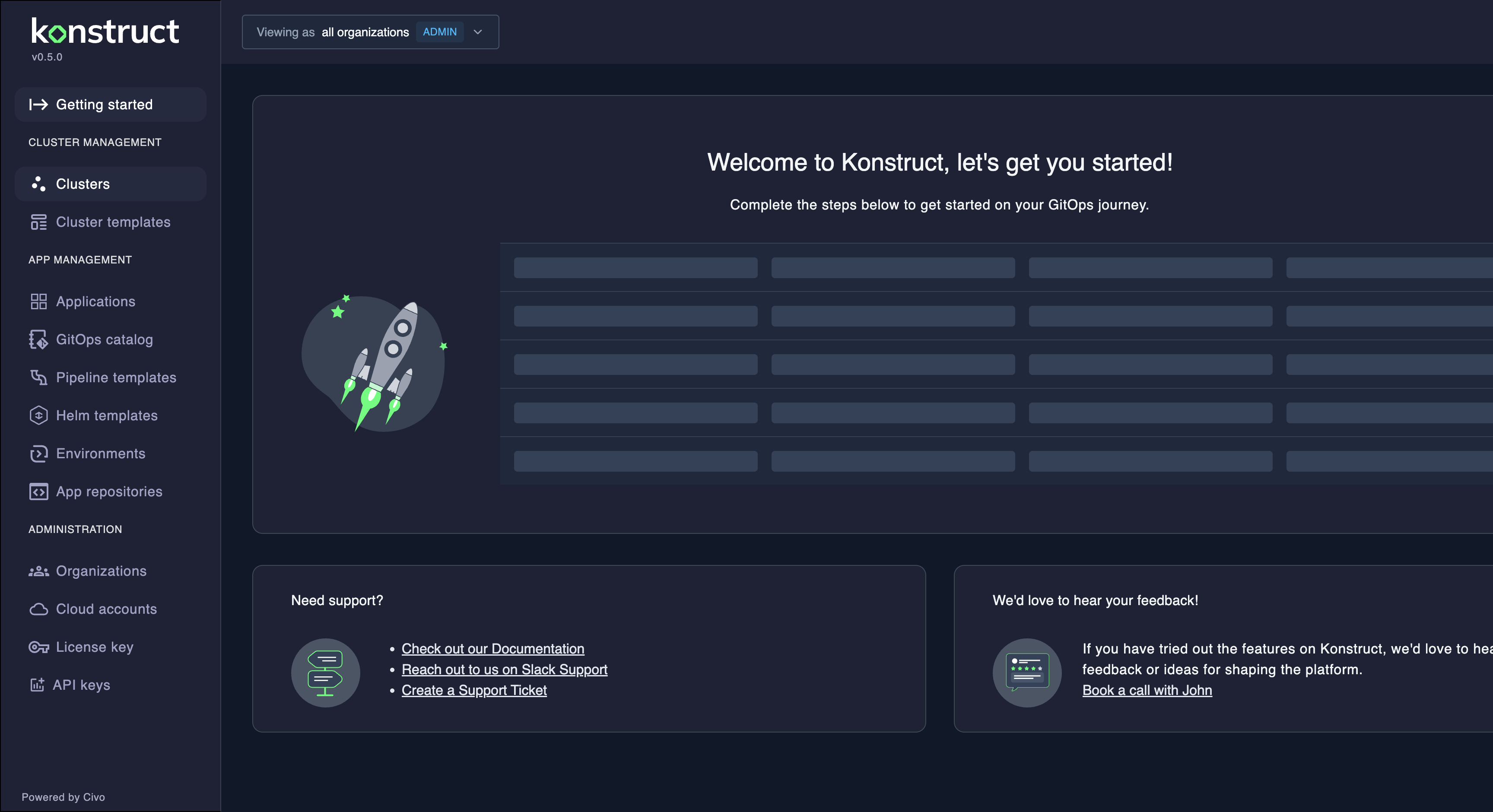
Task: Click the Organizations people icon
Action: click(x=38, y=571)
